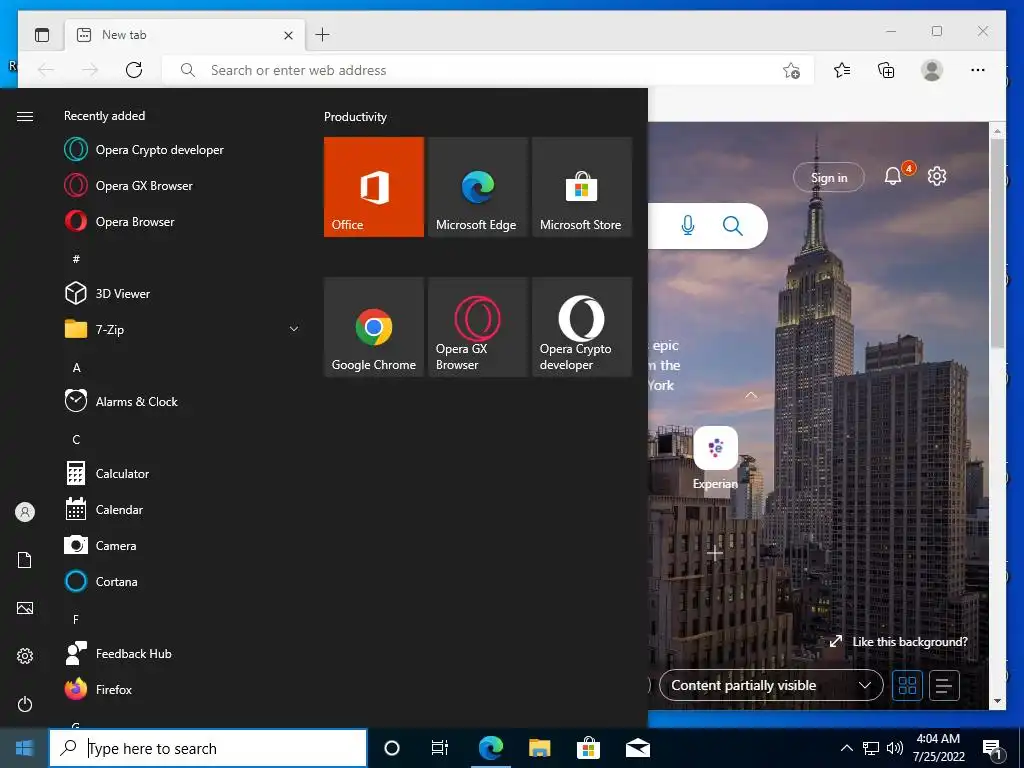Open Edge Settings and more menu
Viewport: 1024px width, 768px height.
[978, 70]
